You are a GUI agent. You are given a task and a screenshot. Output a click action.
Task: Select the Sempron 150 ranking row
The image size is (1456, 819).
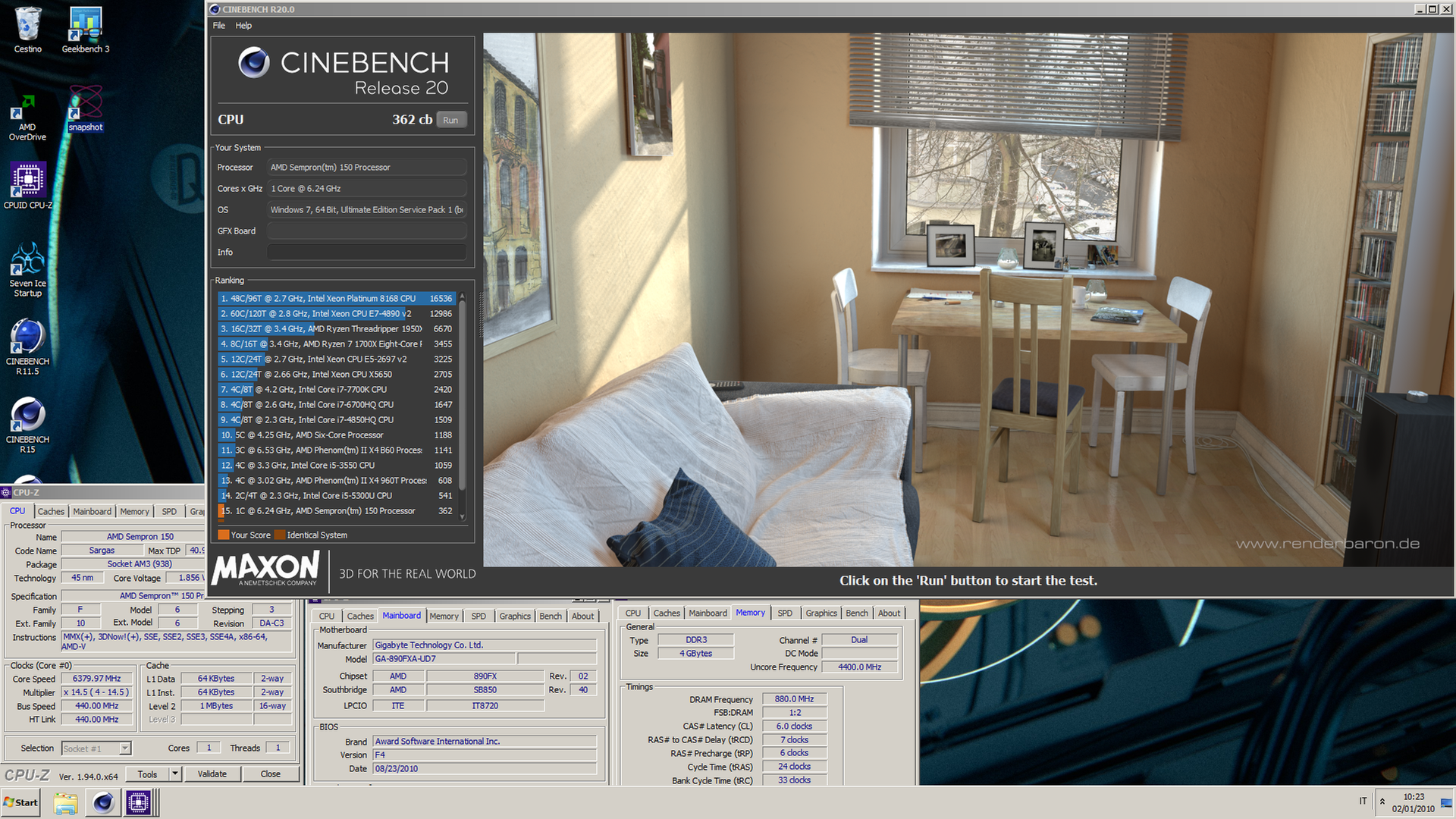pos(336,511)
